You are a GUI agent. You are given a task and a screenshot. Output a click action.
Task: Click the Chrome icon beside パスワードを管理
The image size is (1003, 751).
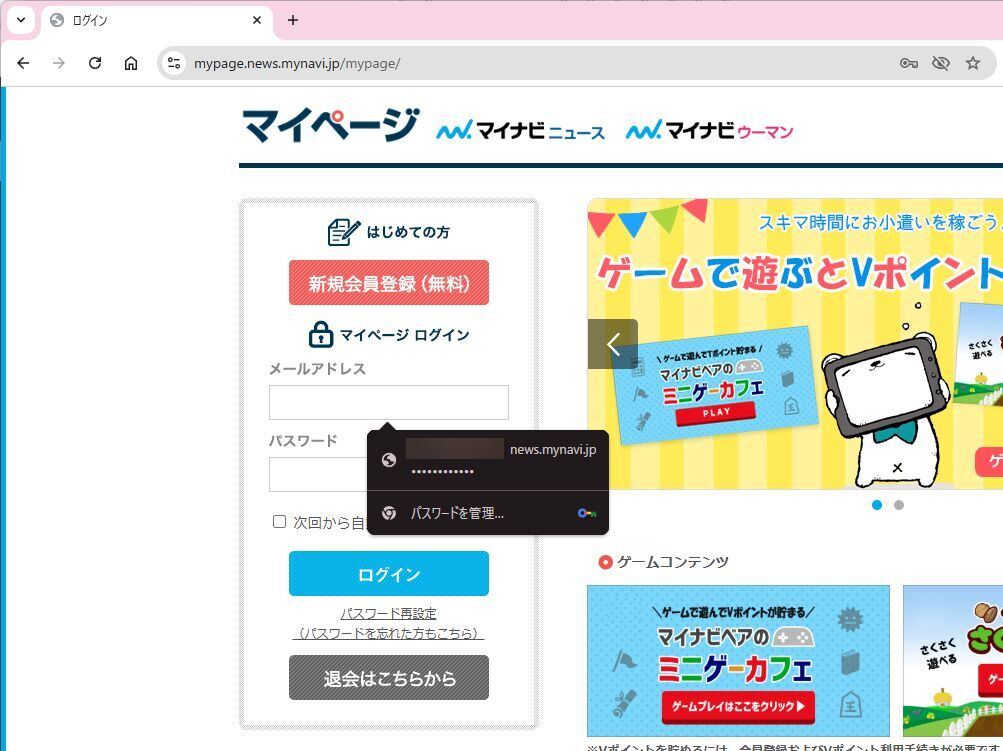click(389, 513)
